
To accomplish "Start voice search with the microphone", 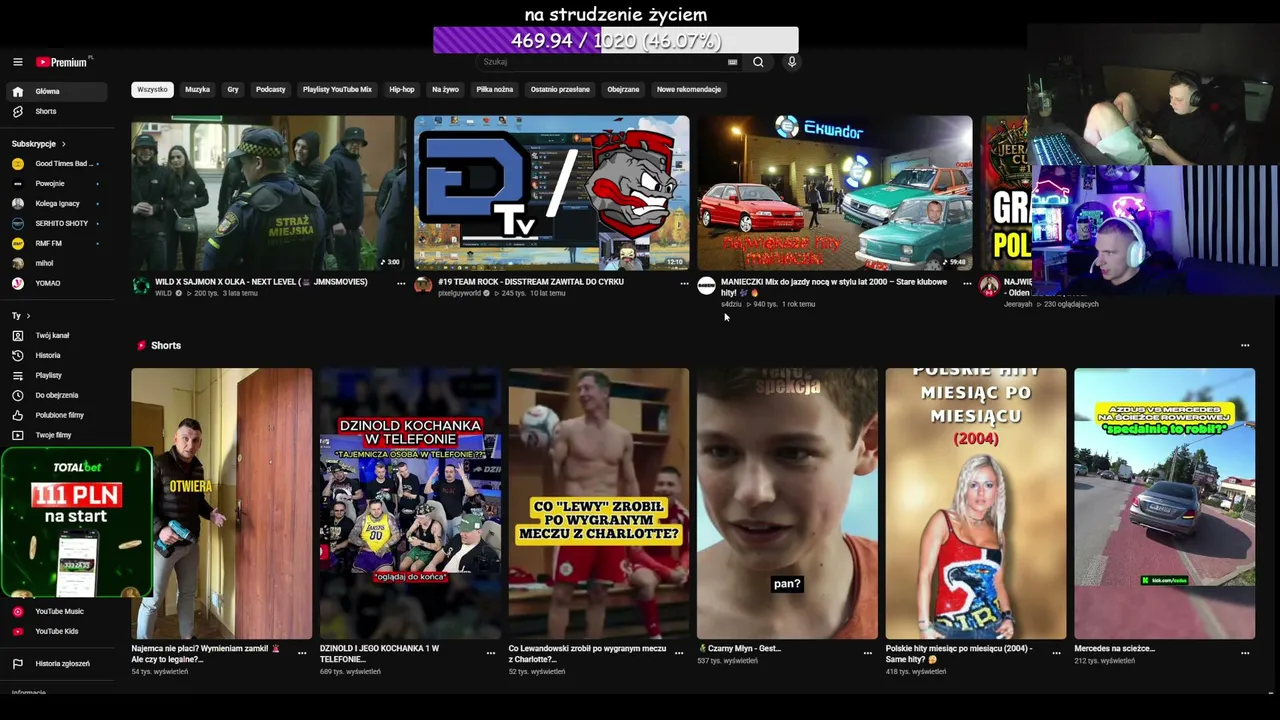I will pyautogui.click(x=792, y=62).
